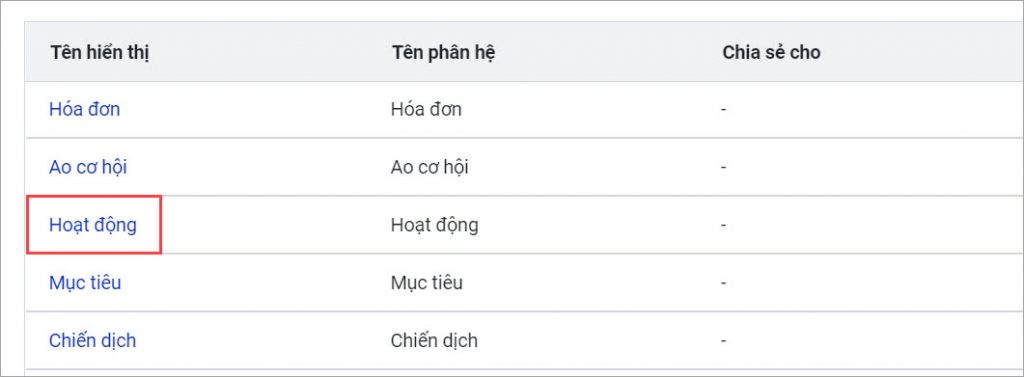The image size is (1024, 377).
Task: Click the Chia sẻ cho dash for Hoạt động
Action: click(x=724, y=225)
